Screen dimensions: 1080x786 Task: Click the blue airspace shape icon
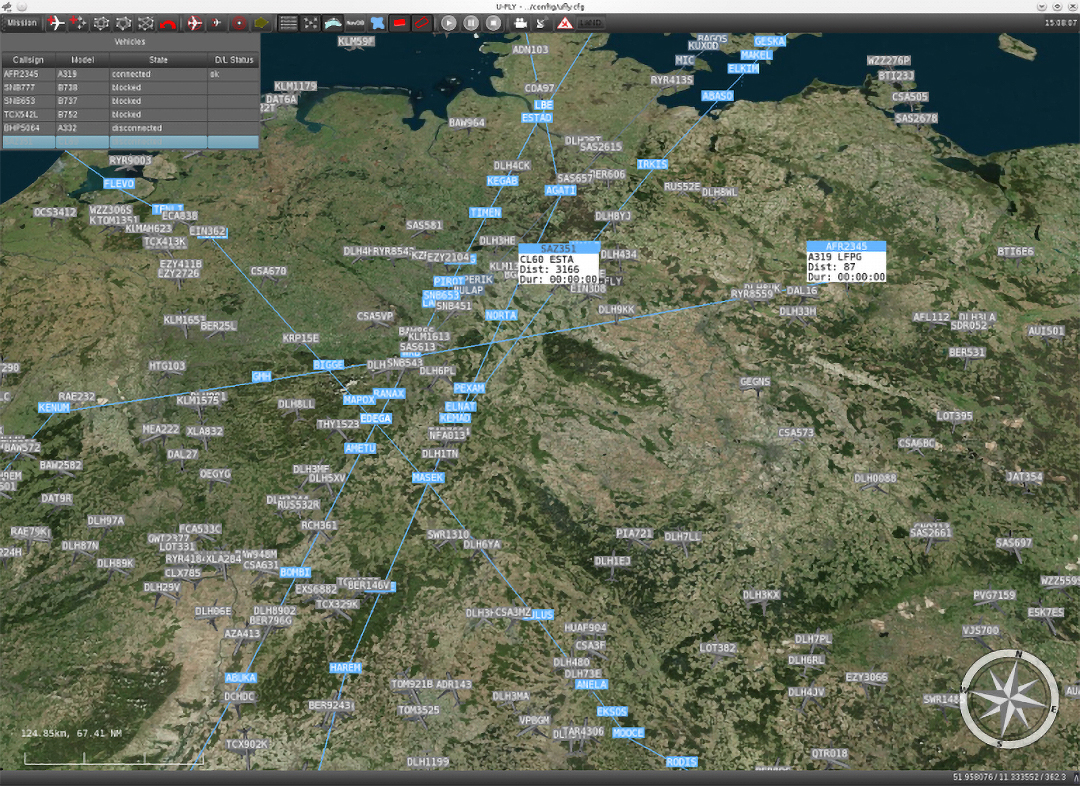(x=377, y=22)
